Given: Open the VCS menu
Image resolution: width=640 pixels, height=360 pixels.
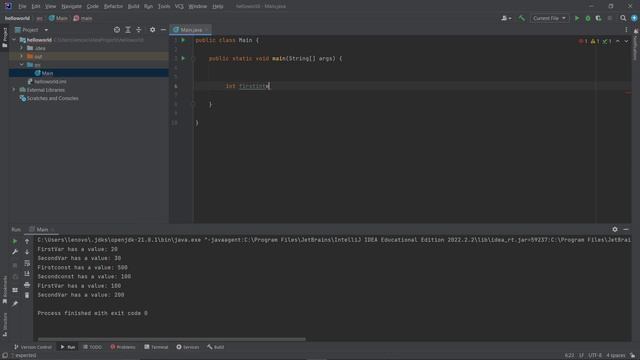Looking at the screenshot, I should point(179,7).
